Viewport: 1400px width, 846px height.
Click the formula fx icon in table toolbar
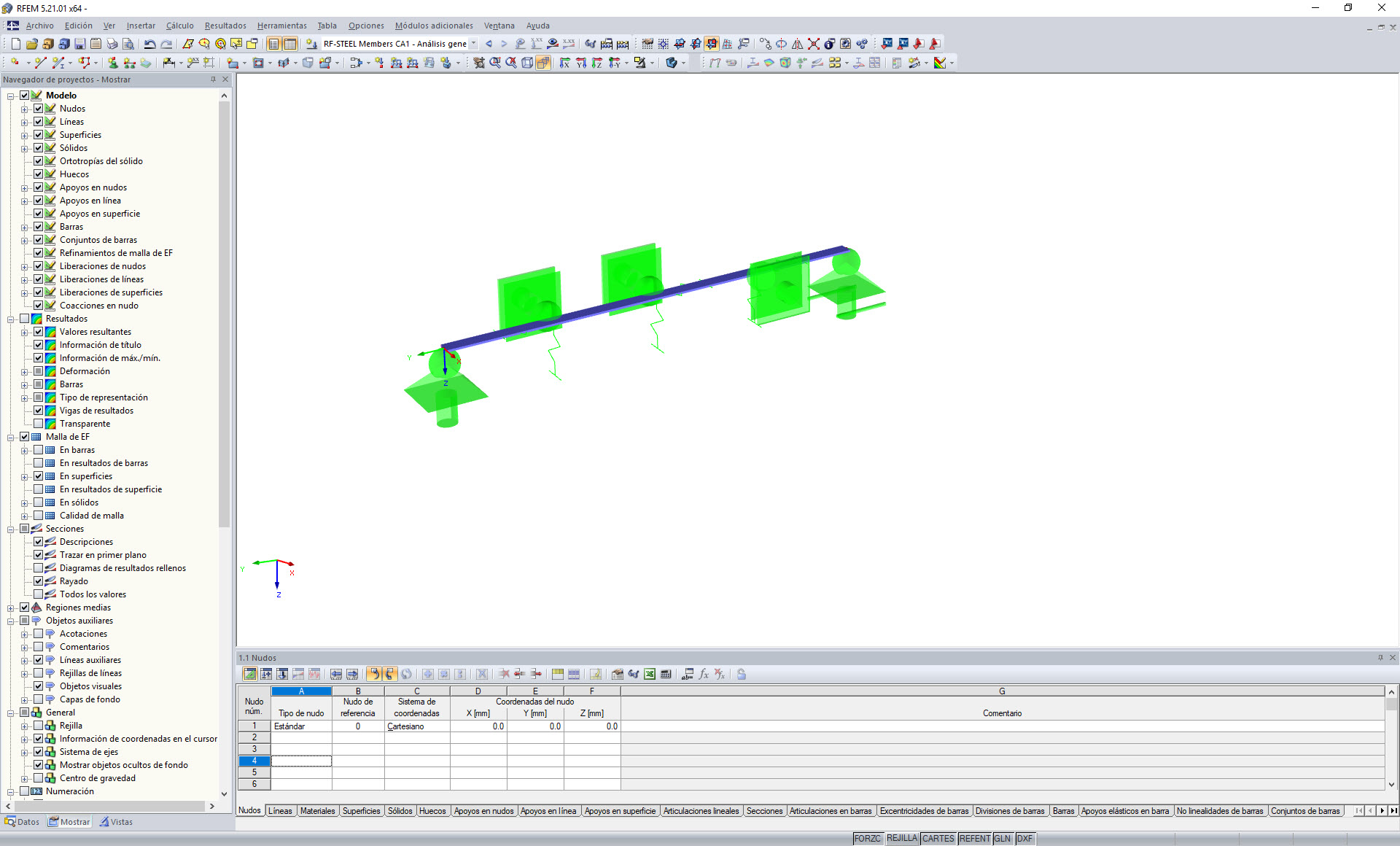(703, 674)
